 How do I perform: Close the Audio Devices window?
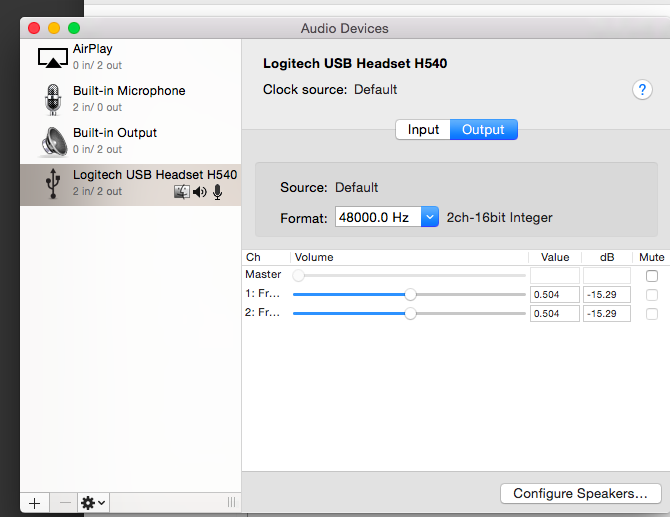coord(34,28)
